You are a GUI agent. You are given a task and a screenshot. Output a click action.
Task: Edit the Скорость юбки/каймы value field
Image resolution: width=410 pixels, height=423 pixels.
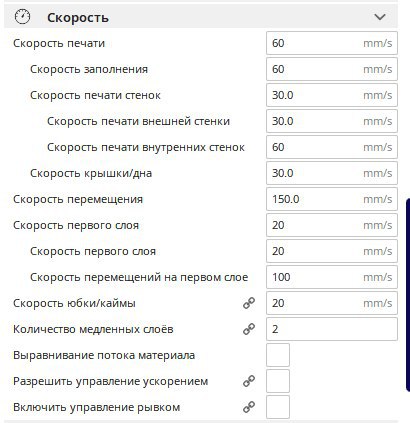(x=332, y=303)
